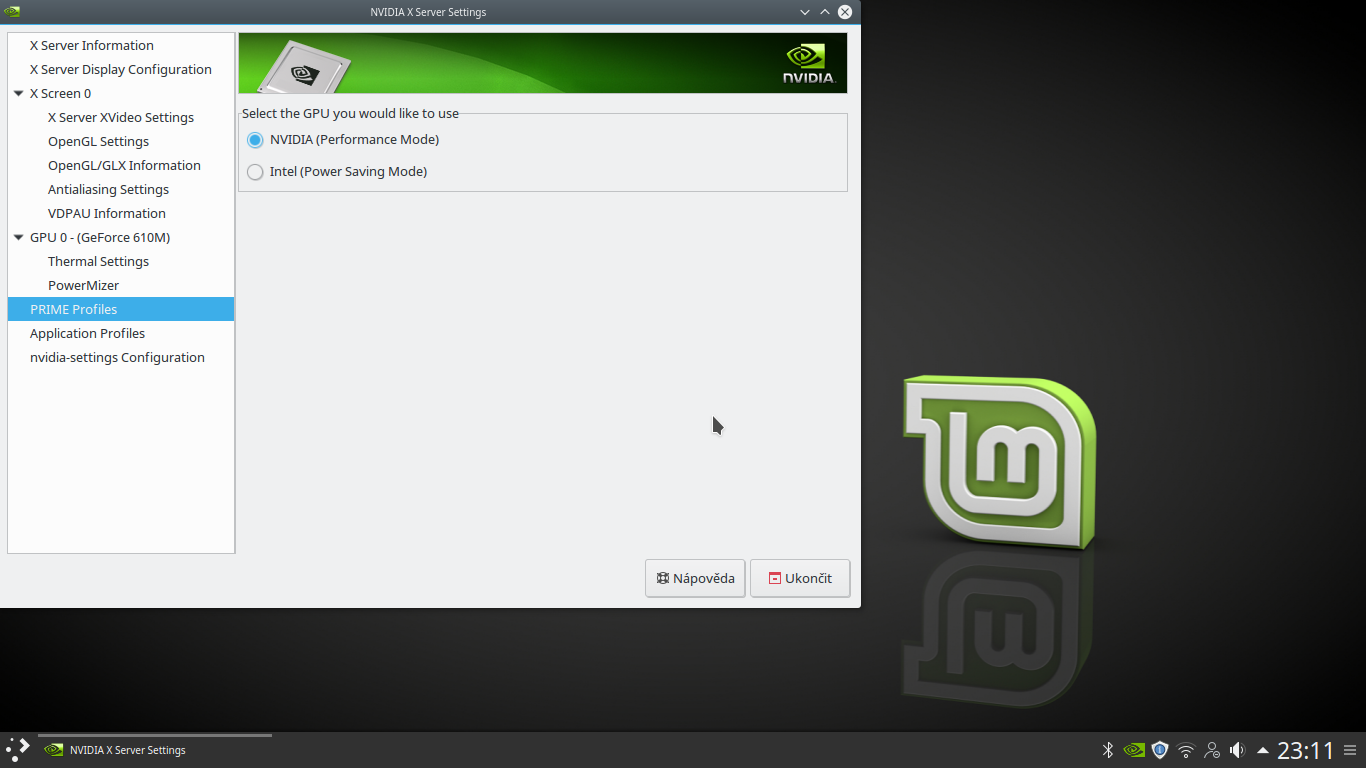
Task: Open the application launcher in the panel
Action: click(18, 749)
